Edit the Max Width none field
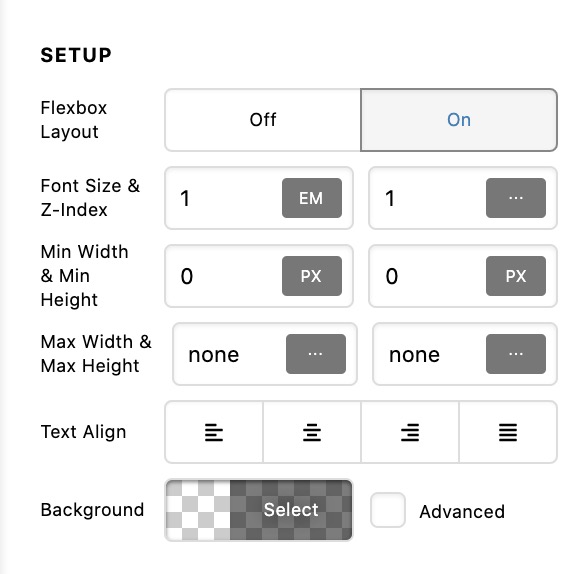The image size is (580, 574). [x=231, y=354]
